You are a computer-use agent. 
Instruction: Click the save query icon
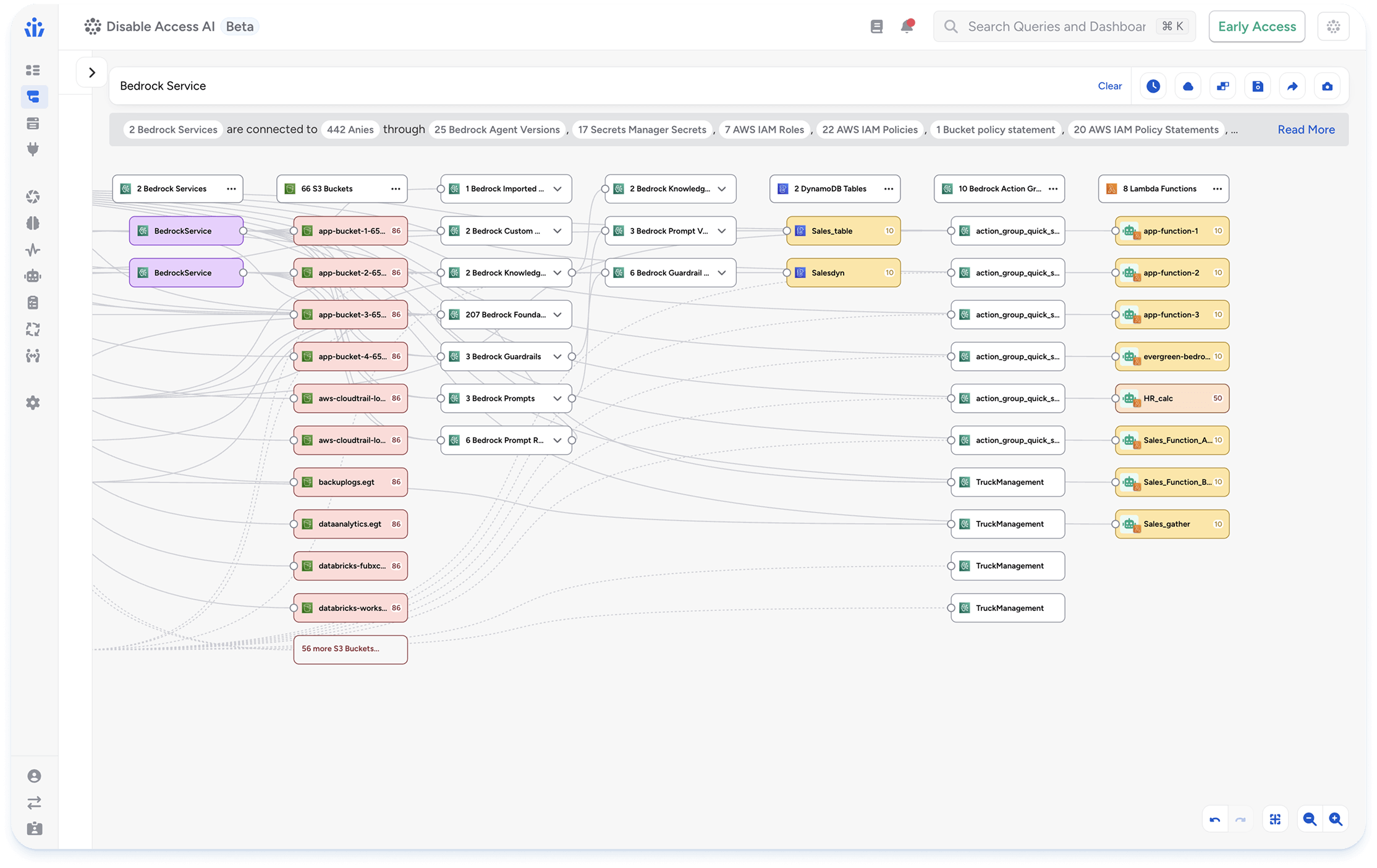pos(1258,86)
